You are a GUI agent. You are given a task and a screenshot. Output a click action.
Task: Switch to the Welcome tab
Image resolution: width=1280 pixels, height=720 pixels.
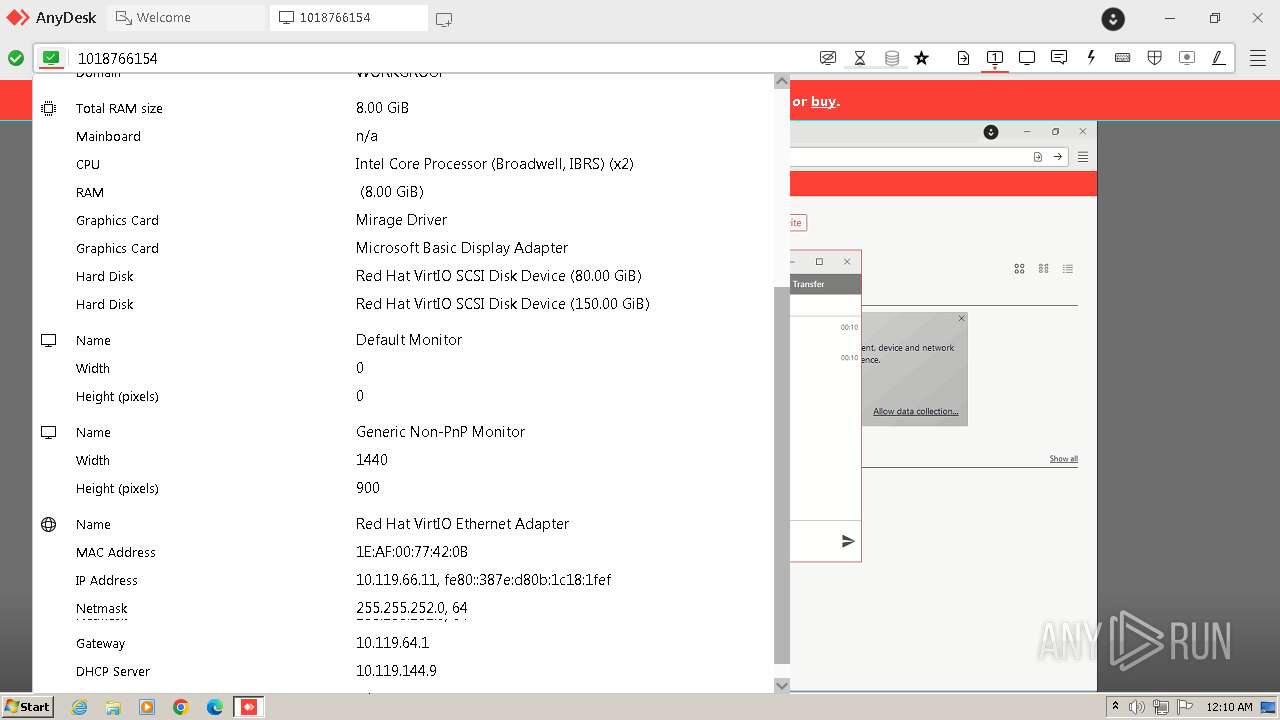[x=186, y=18]
